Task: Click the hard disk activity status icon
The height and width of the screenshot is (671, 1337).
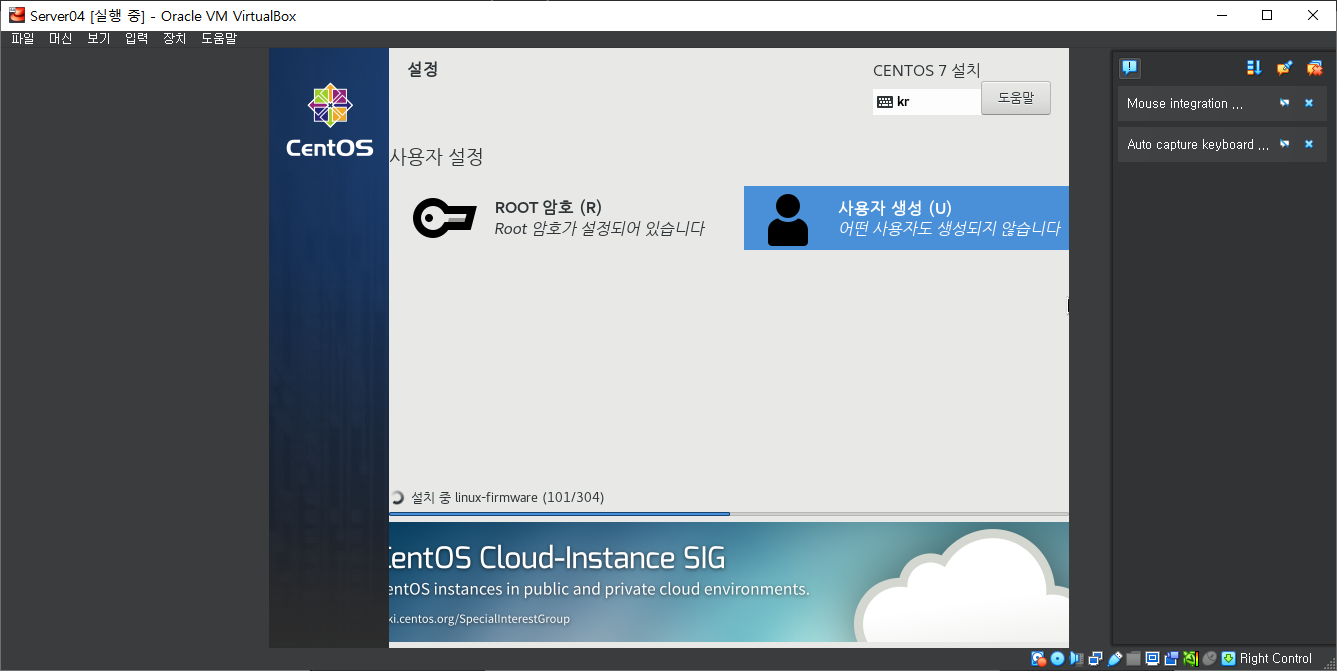Action: pyautogui.click(x=1039, y=658)
